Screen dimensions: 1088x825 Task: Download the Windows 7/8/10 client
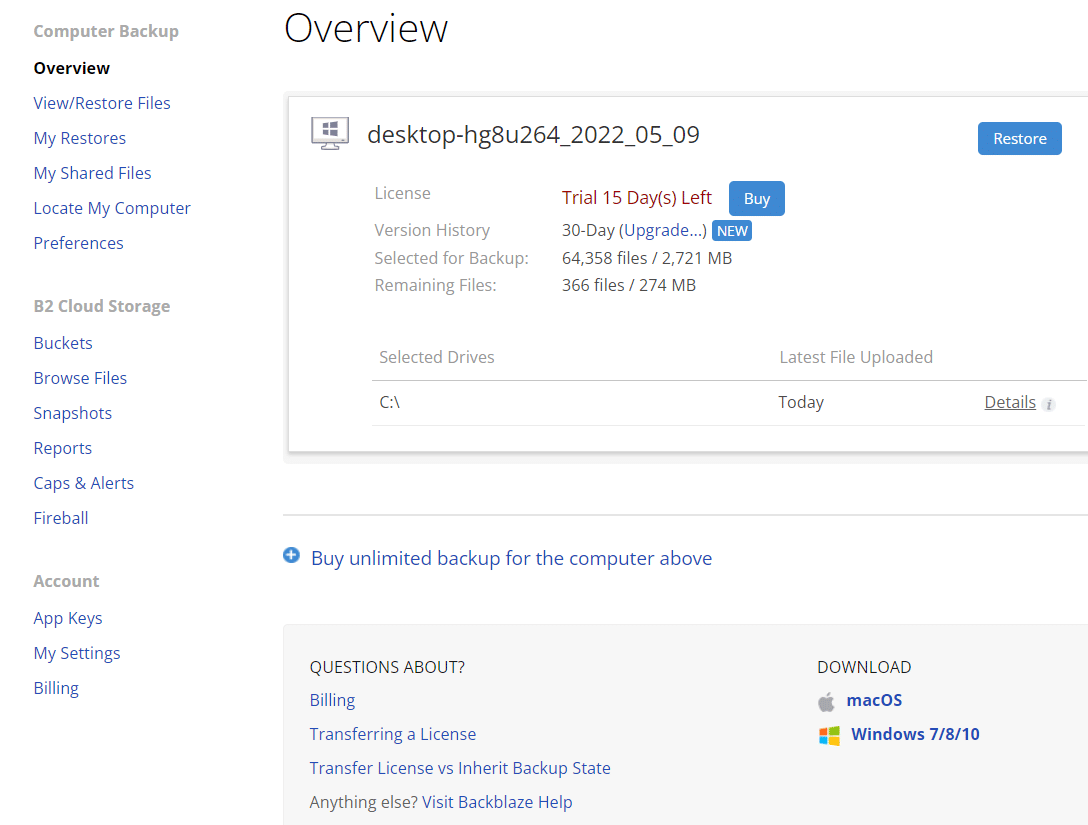coord(915,734)
